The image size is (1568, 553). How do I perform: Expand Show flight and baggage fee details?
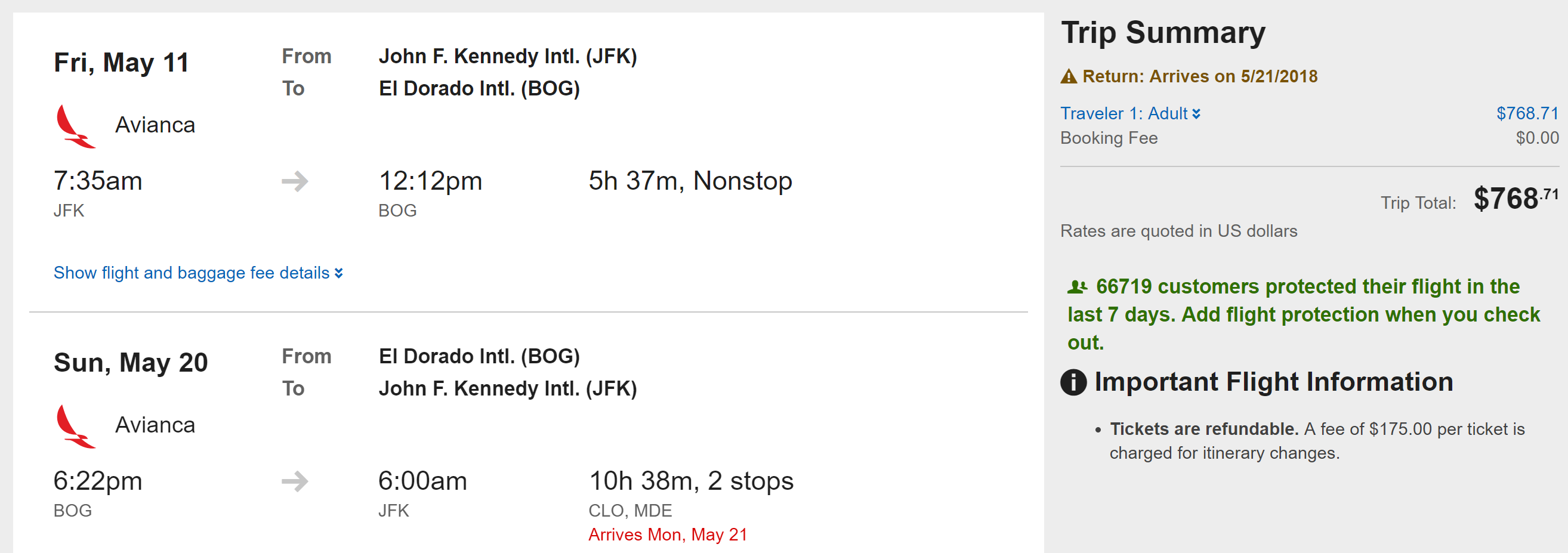pyautogui.click(x=198, y=273)
